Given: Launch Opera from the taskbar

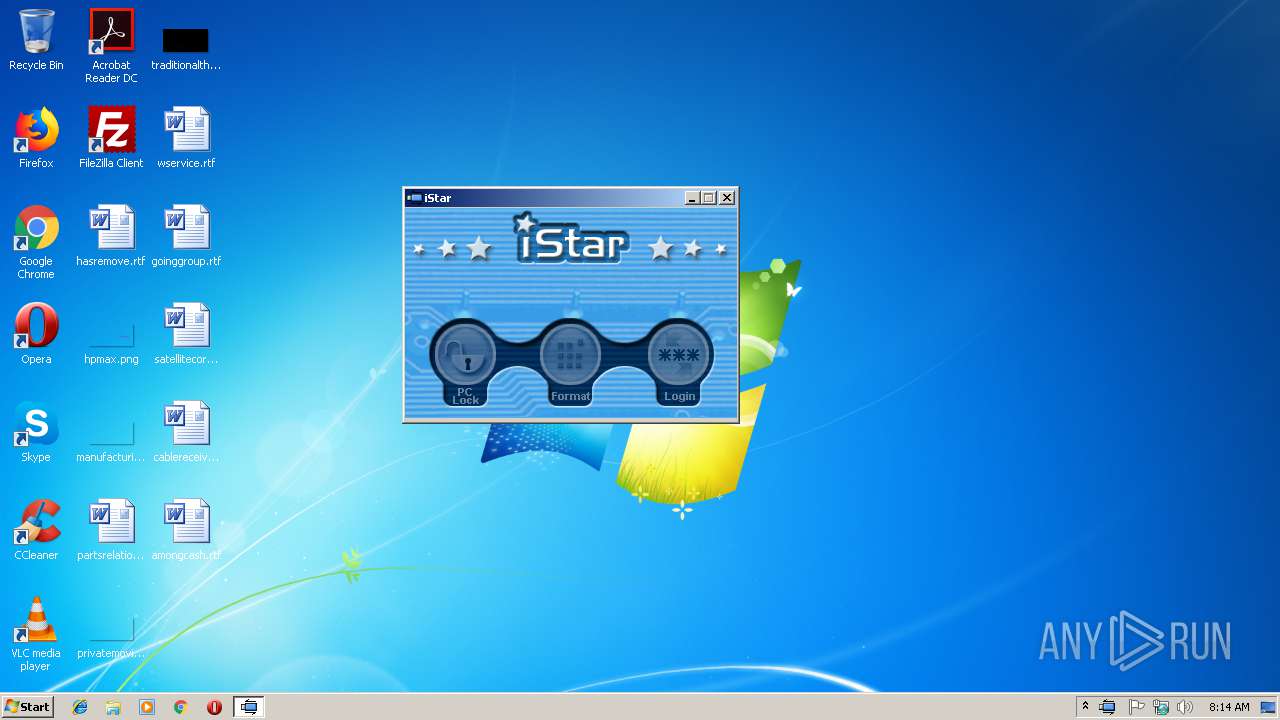Looking at the screenshot, I should point(214,707).
